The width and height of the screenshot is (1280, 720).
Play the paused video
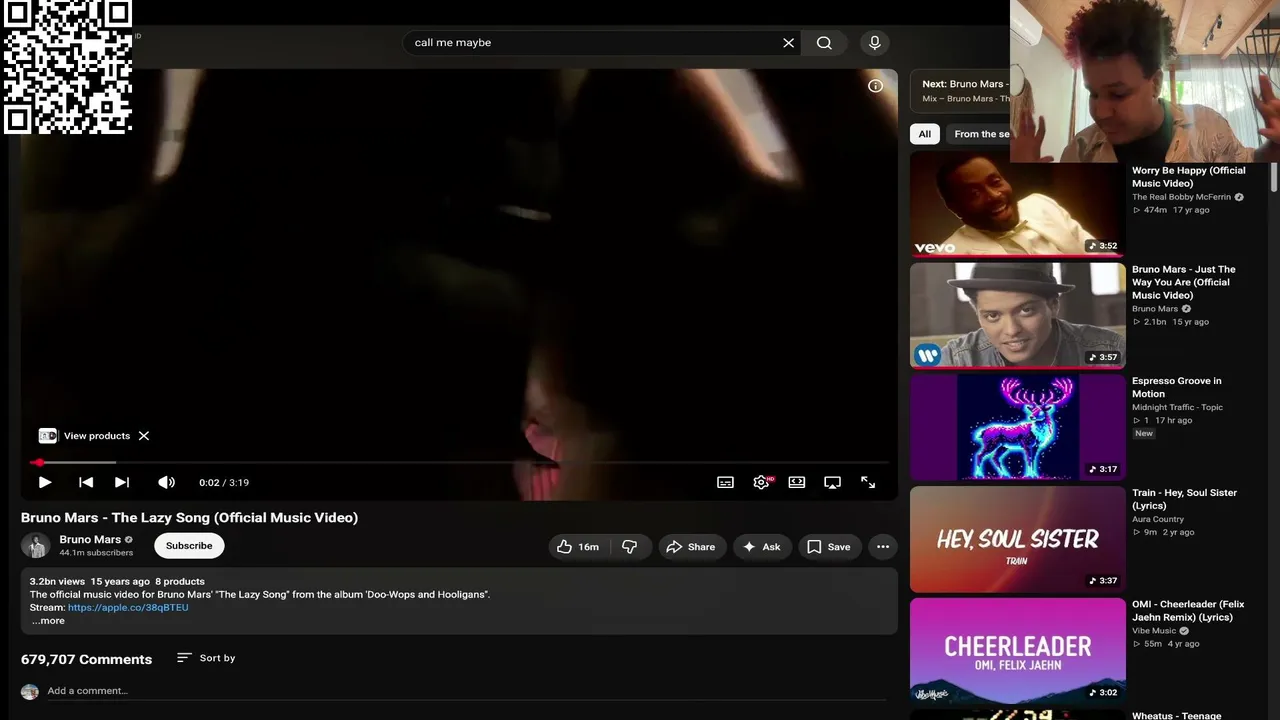[x=45, y=482]
